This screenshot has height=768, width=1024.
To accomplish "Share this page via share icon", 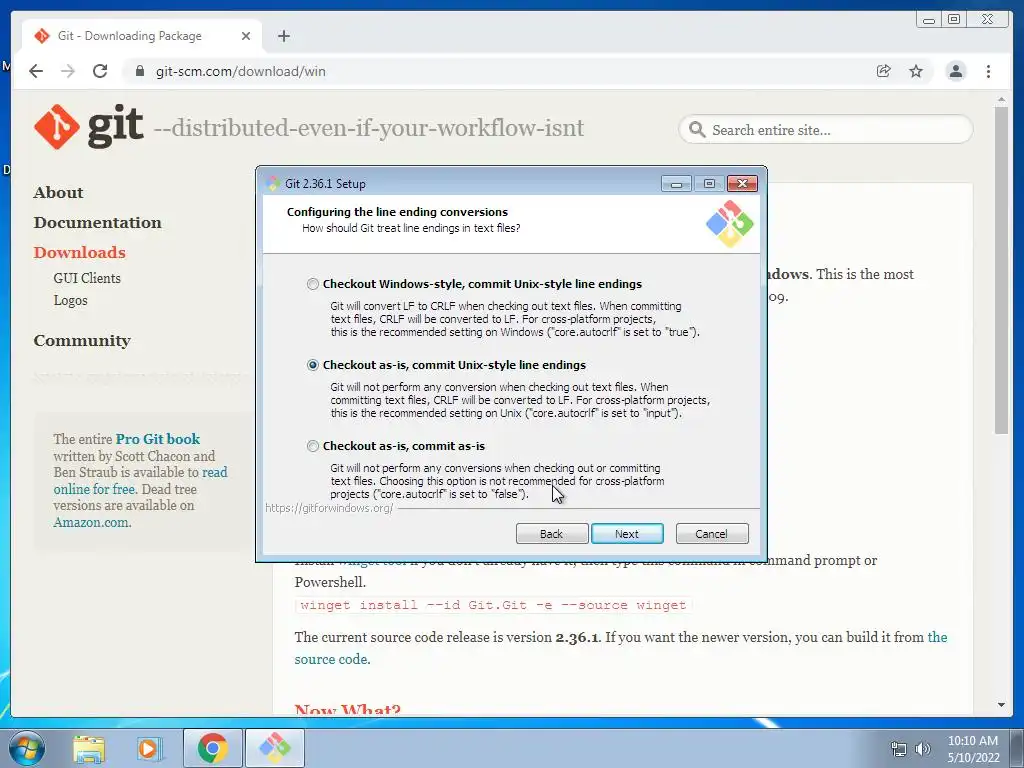I will click(884, 71).
